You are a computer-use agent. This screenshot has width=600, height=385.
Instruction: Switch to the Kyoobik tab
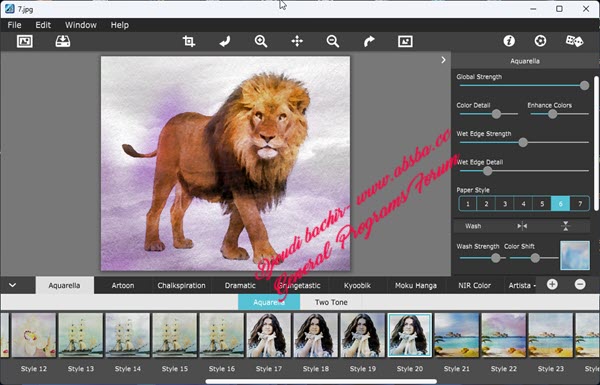pyautogui.click(x=357, y=285)
